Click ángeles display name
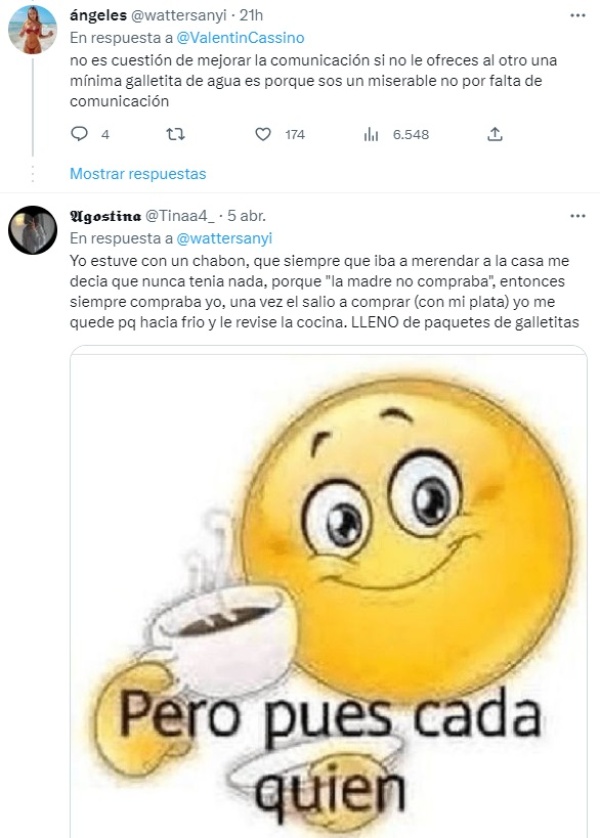 point(98,15)
